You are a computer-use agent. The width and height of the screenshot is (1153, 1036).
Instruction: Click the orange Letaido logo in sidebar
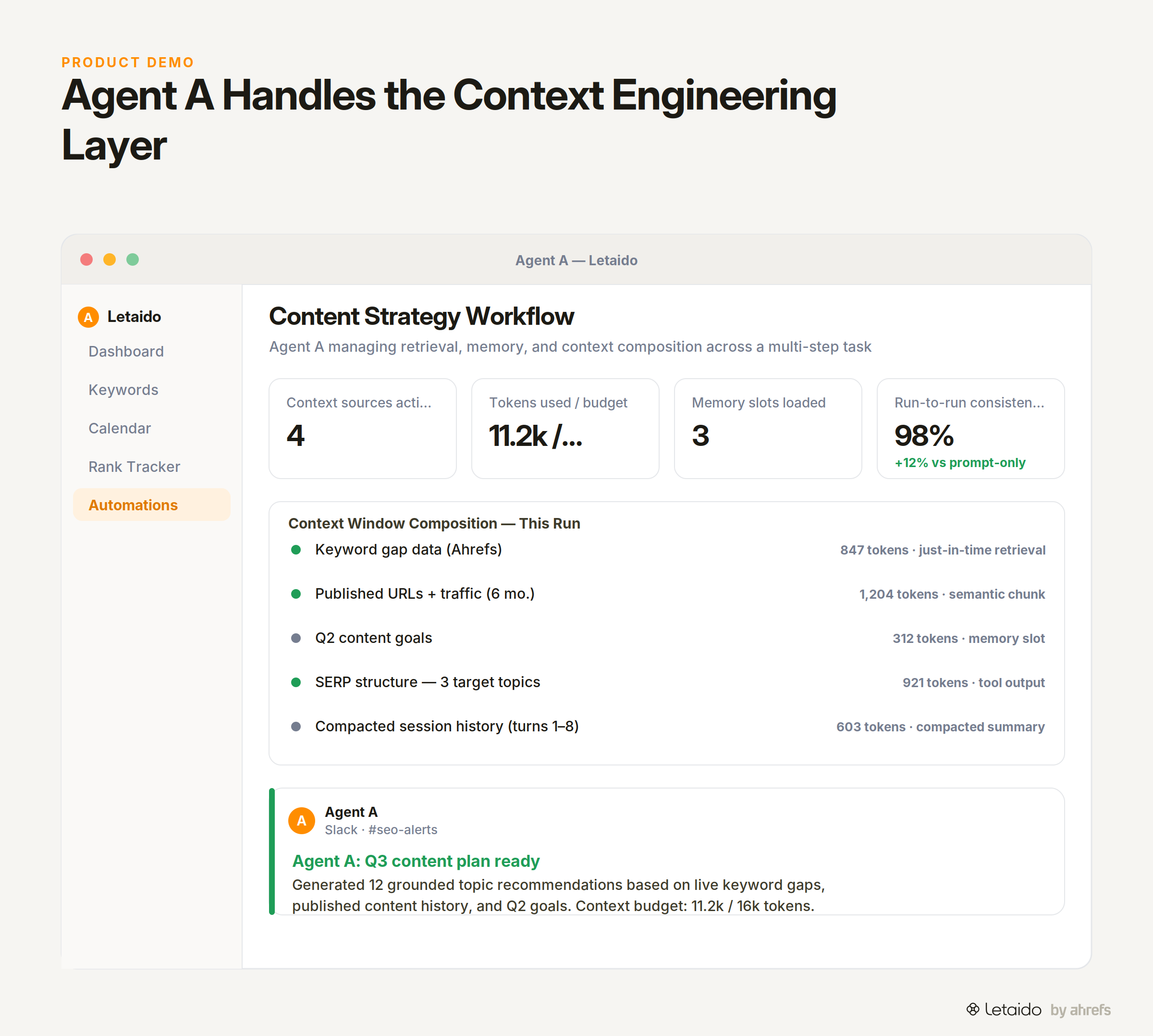(88, 317)
